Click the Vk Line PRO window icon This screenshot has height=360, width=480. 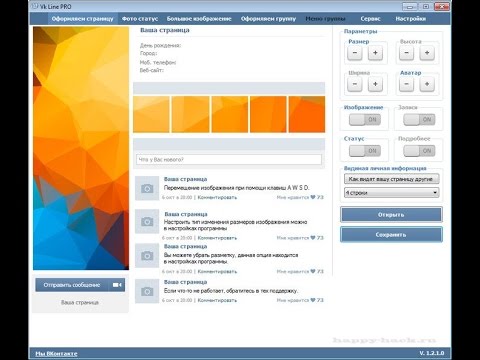pos(34,6)
